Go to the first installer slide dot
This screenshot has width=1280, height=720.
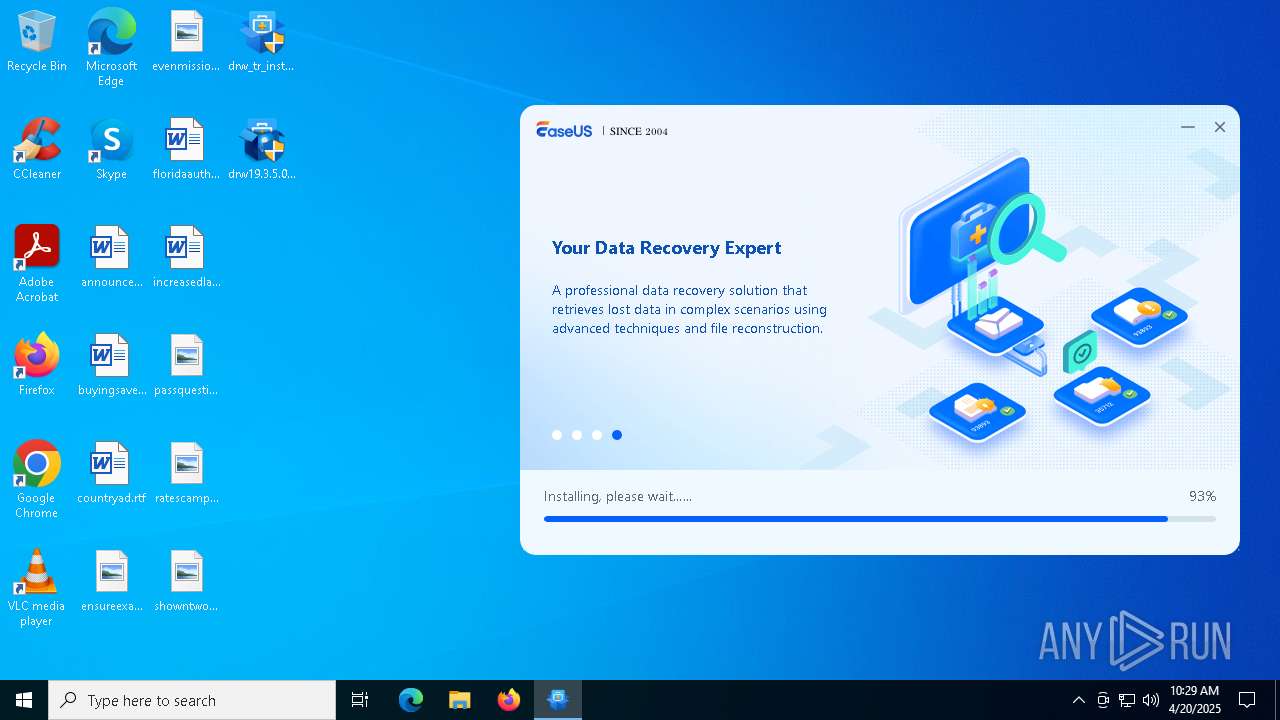click(x=557, y=435)
